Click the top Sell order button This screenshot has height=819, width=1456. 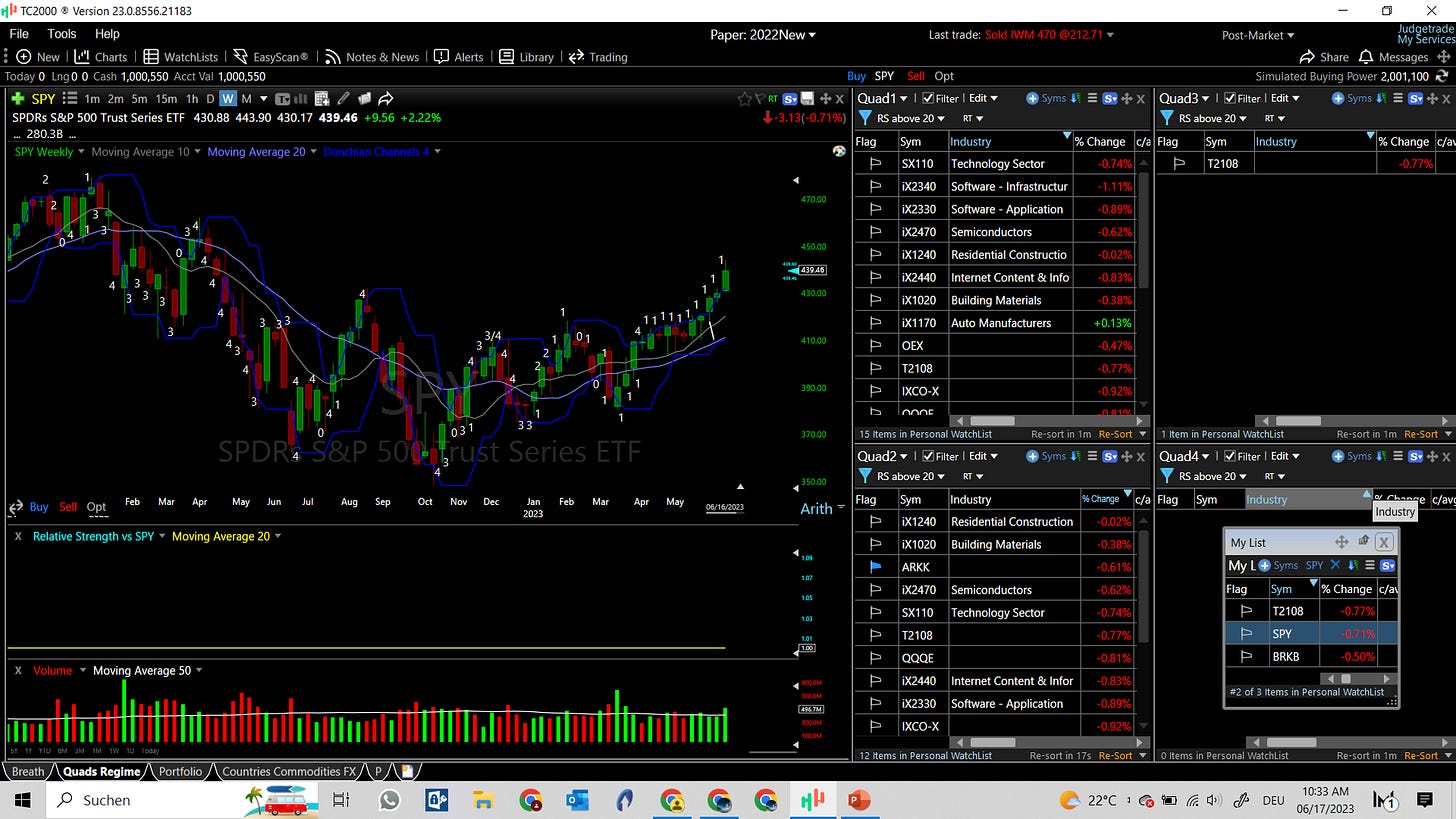pyautogui.click(x=915, y=76)
